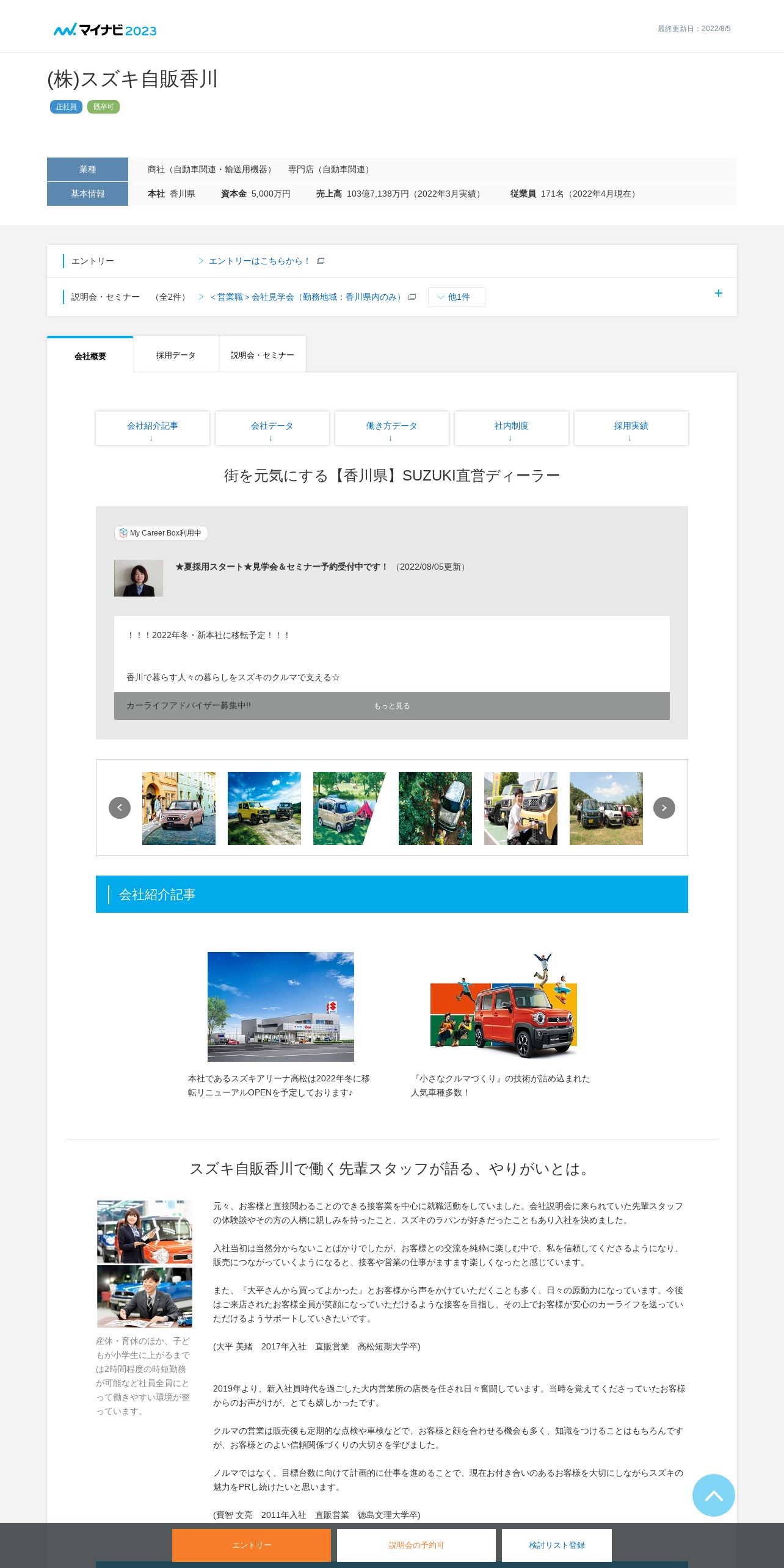
Task: Click the scroll-to-top arrow button
Action: [x=714, y=1495]
